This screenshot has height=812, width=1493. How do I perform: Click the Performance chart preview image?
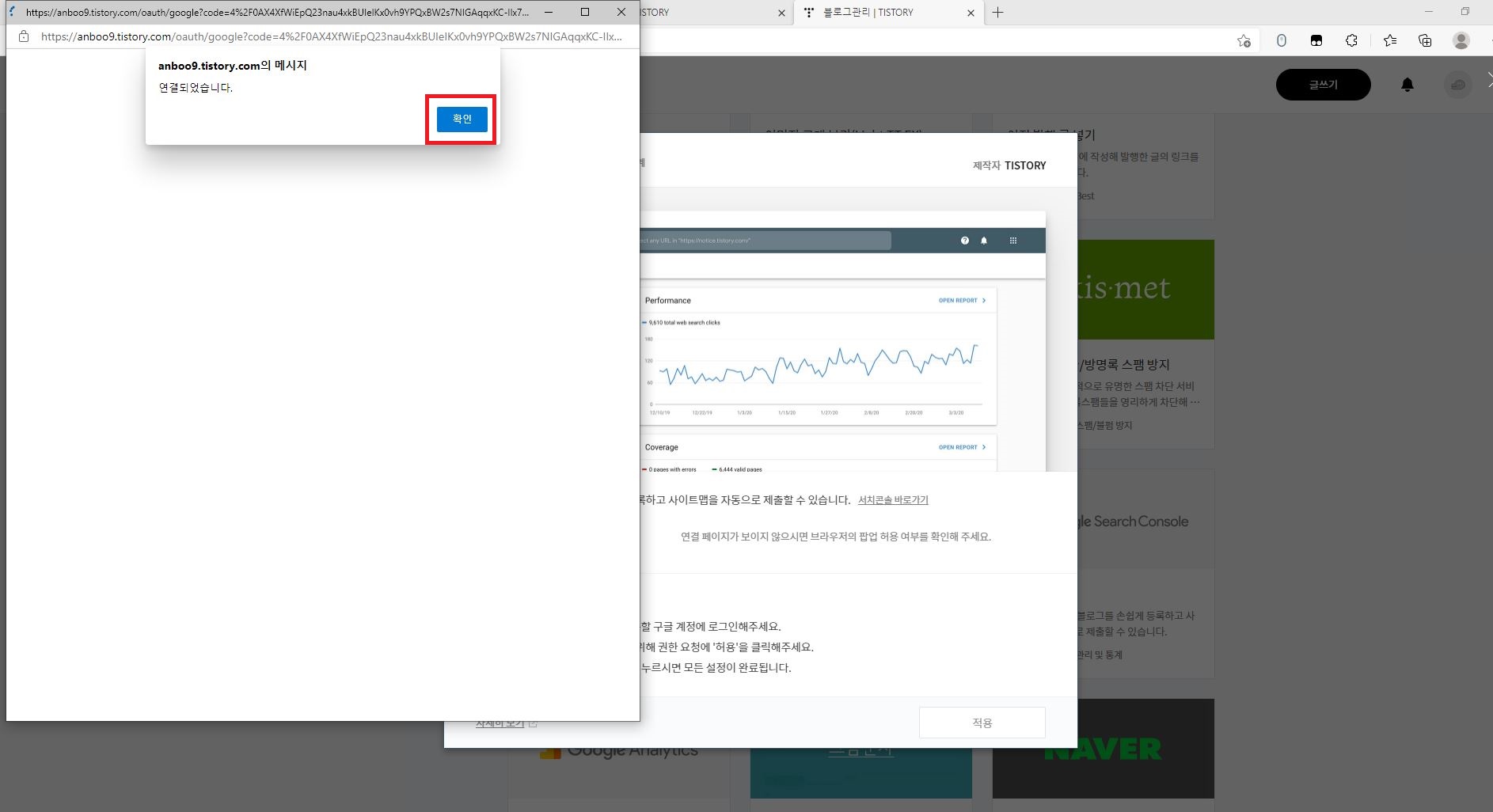818,356
